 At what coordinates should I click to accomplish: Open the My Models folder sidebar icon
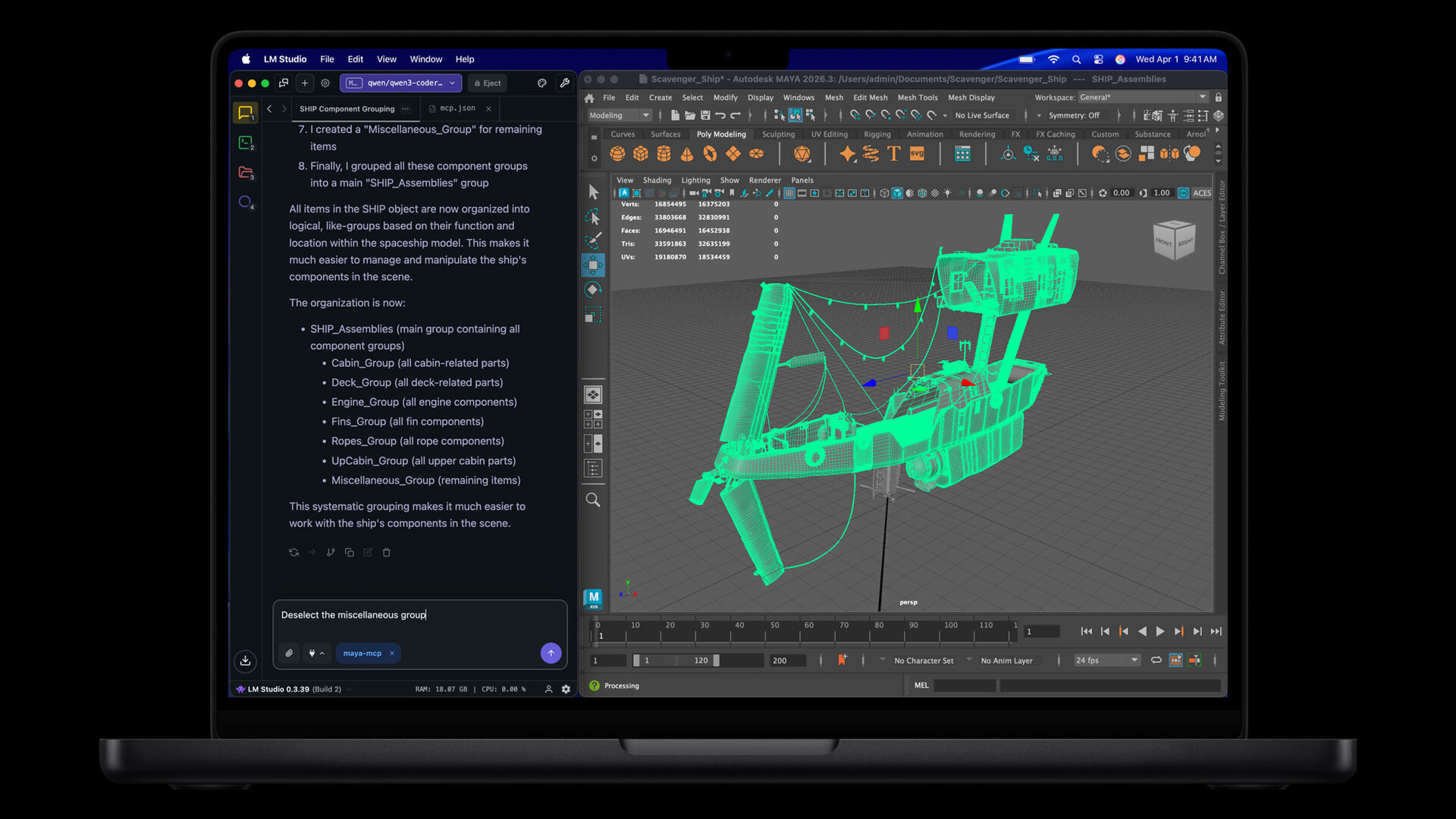245,172
